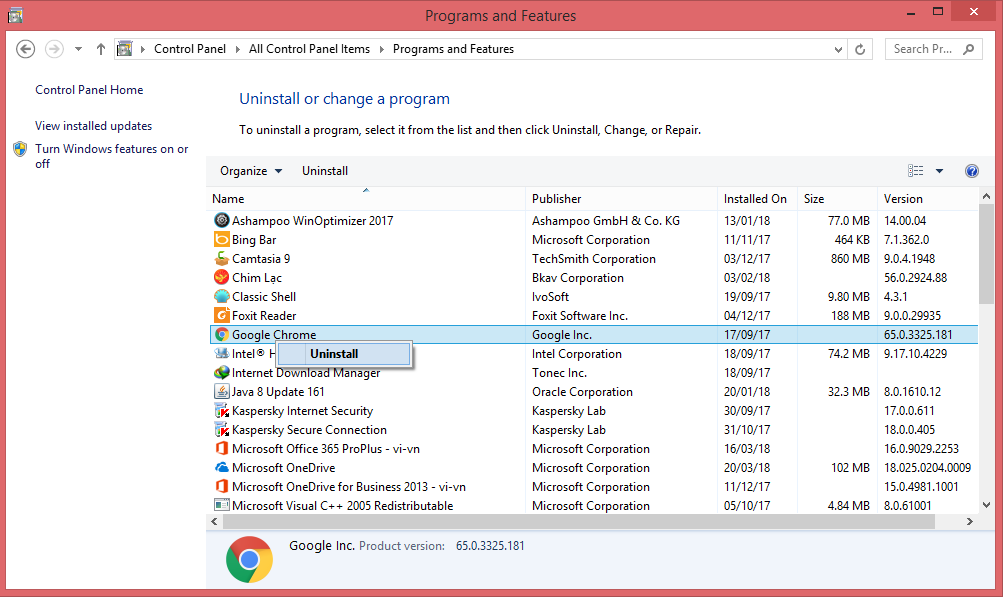This screenshot has width=1003, height=597.
Task: Select the Kaspersky Internet Security icon
Action: (222, 411)
